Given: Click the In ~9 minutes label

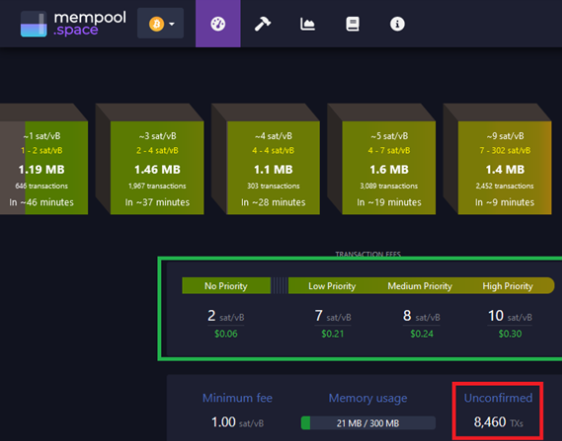Looking at the screenshot, I should pyautogui.click(x=505, y=202).
